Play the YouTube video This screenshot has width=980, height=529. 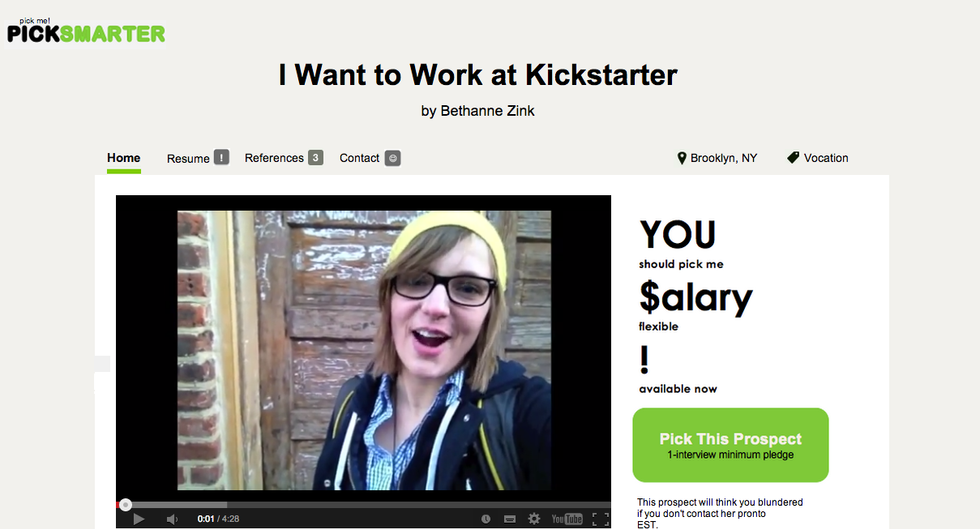(x=139, y=519)
